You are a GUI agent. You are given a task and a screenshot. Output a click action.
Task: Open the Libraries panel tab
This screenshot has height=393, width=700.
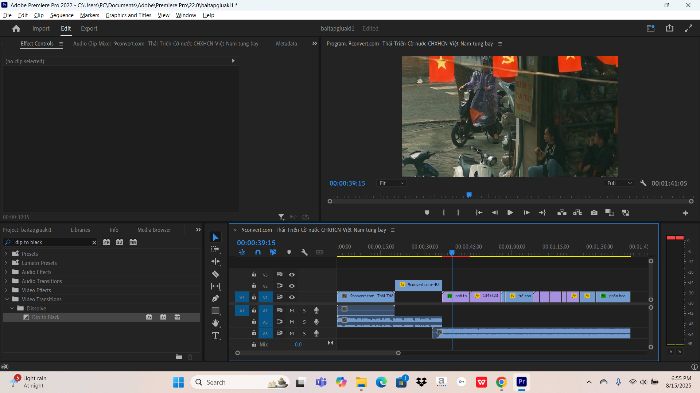[x=80, y=230]
